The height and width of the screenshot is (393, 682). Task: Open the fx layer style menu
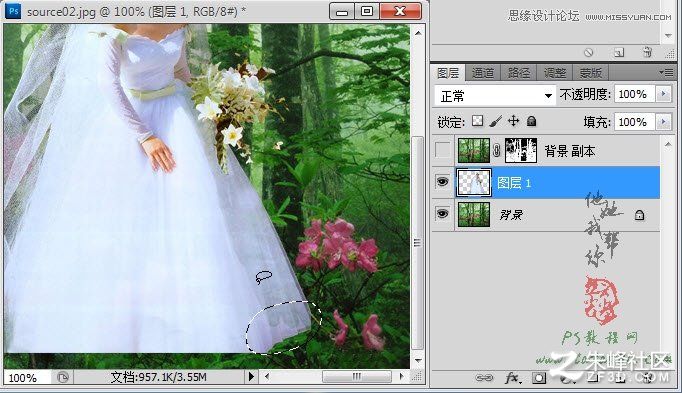pyautogui.click(x=512, y=378)
